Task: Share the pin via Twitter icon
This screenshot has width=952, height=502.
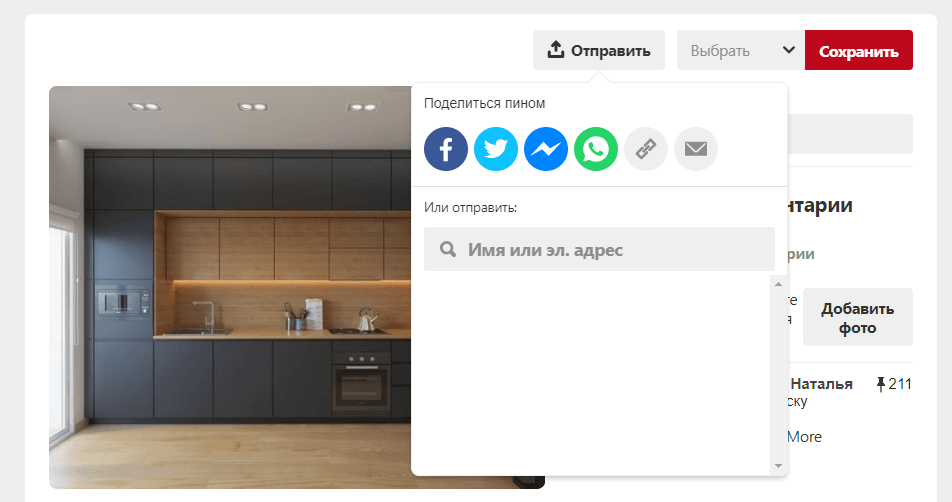Action: tap(496, 150)
